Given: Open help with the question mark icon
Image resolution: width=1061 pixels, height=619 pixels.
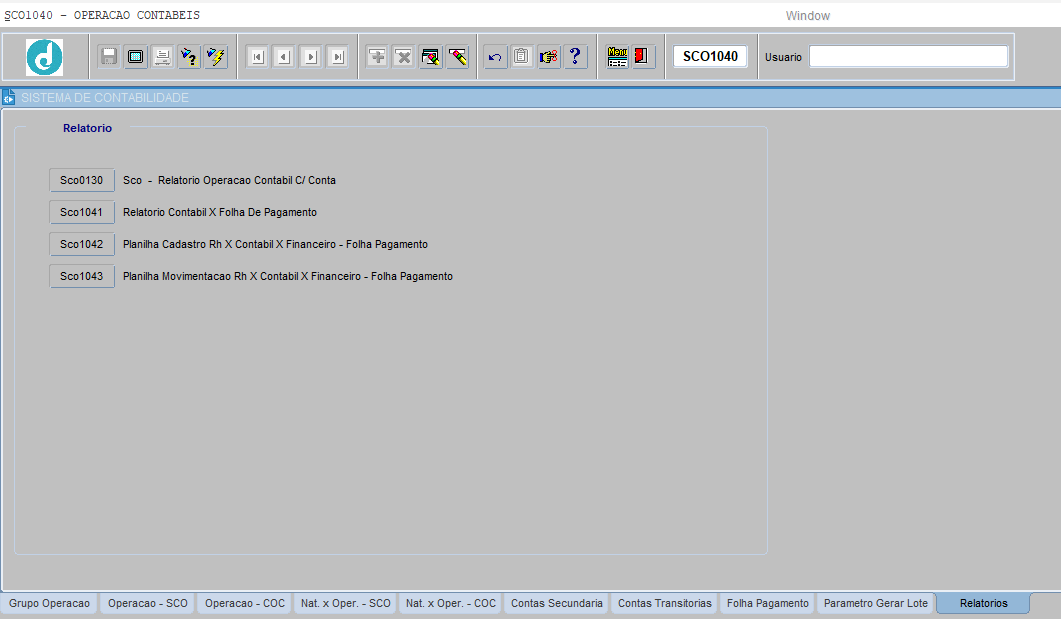Looking at the screenshot, I should tap(575, 57).
